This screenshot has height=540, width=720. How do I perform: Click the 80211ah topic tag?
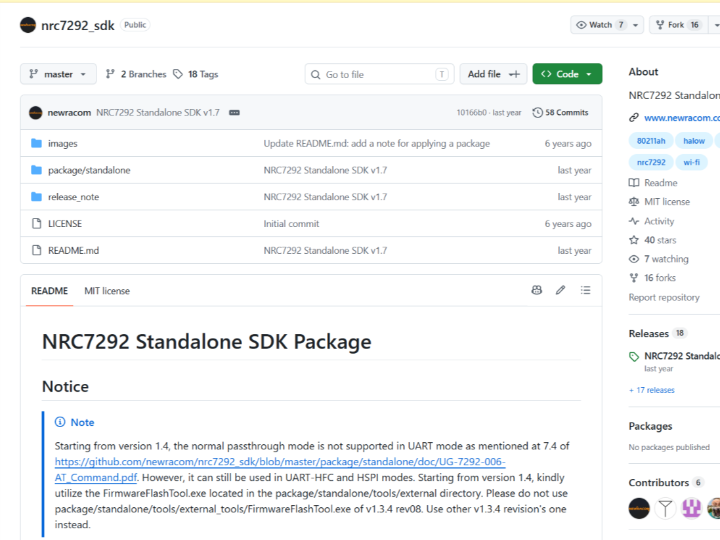click(651, 141)
